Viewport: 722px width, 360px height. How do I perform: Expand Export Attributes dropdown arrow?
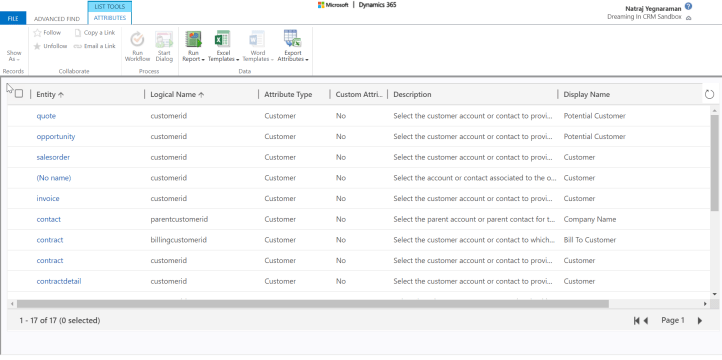pos(307,60)
